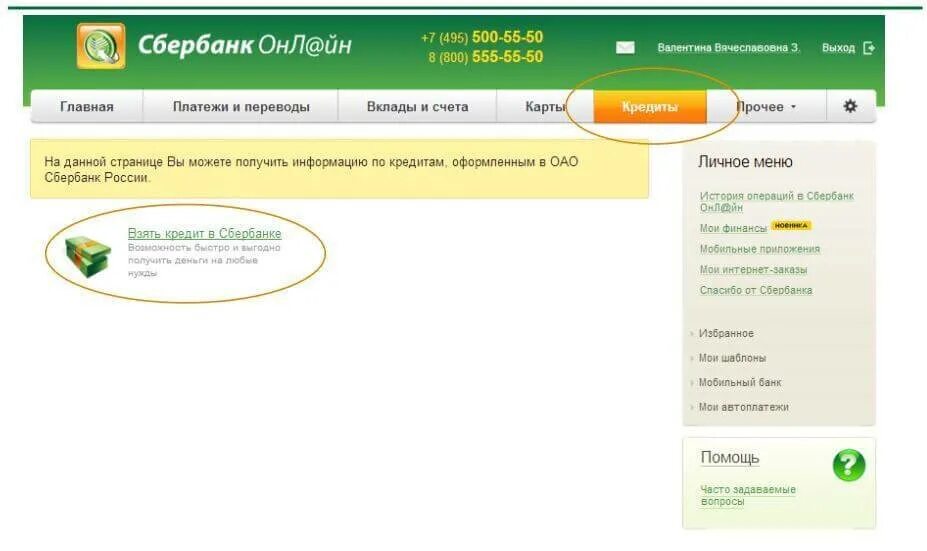The image size is (927, 551).
Task: Click the logout door-arrow icon
Action: click(868, 48)
